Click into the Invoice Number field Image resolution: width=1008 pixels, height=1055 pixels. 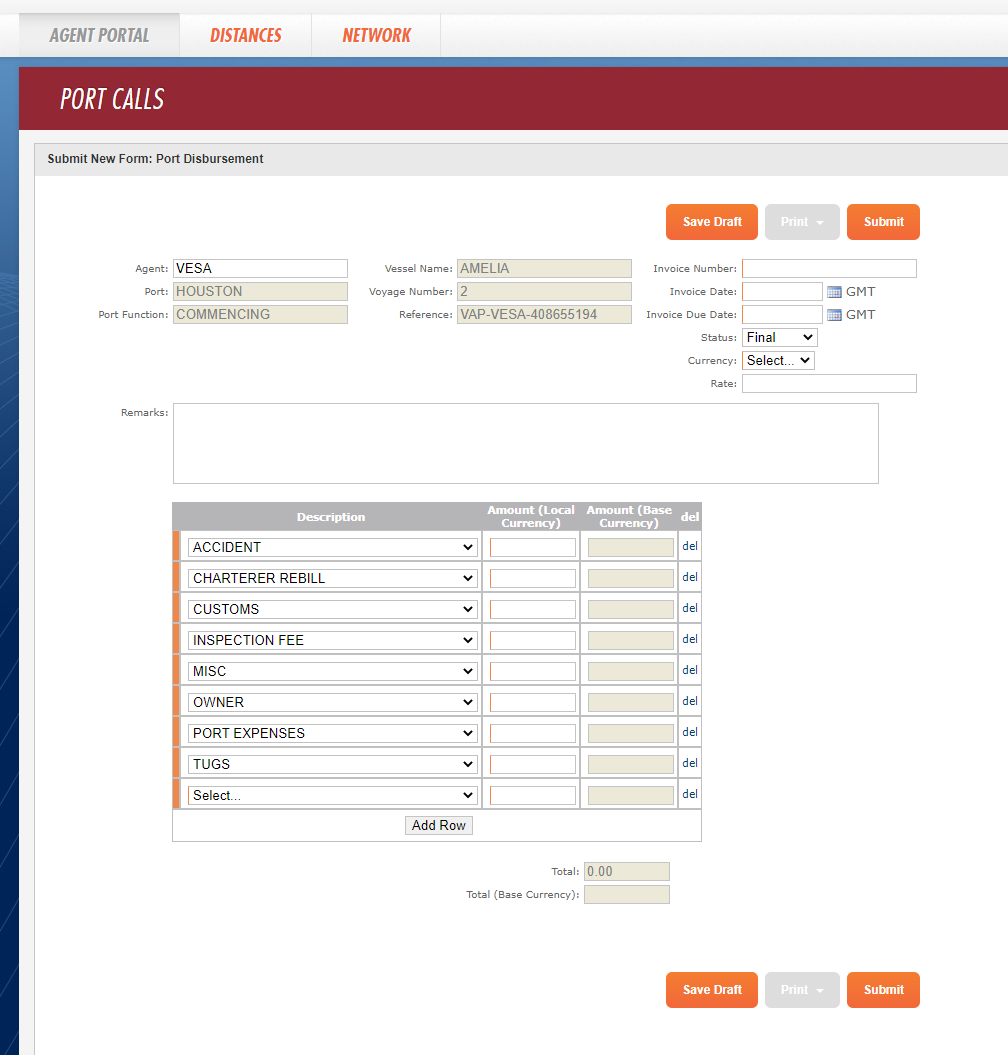[829, 268]
